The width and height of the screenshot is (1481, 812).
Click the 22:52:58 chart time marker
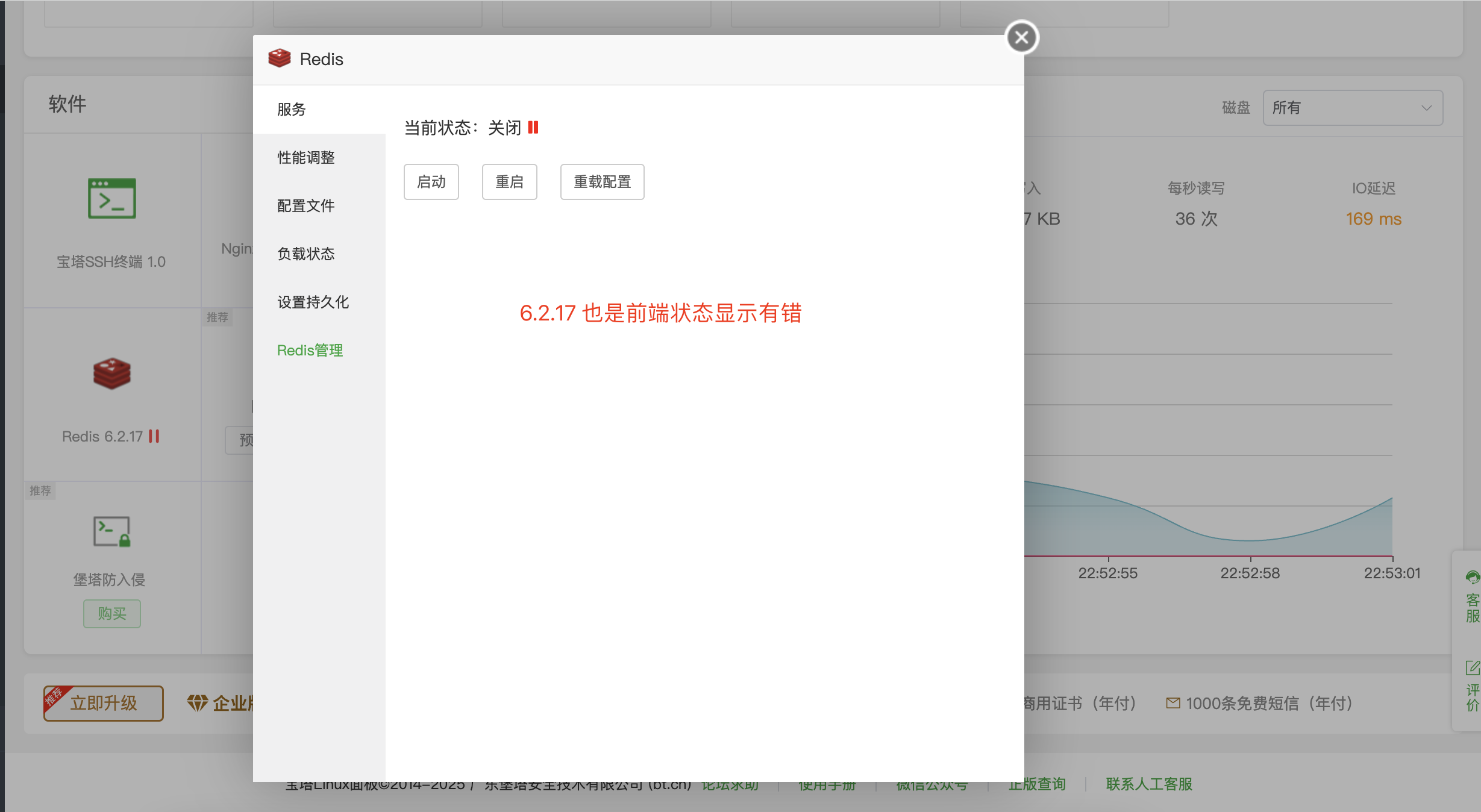point(1250,573)
